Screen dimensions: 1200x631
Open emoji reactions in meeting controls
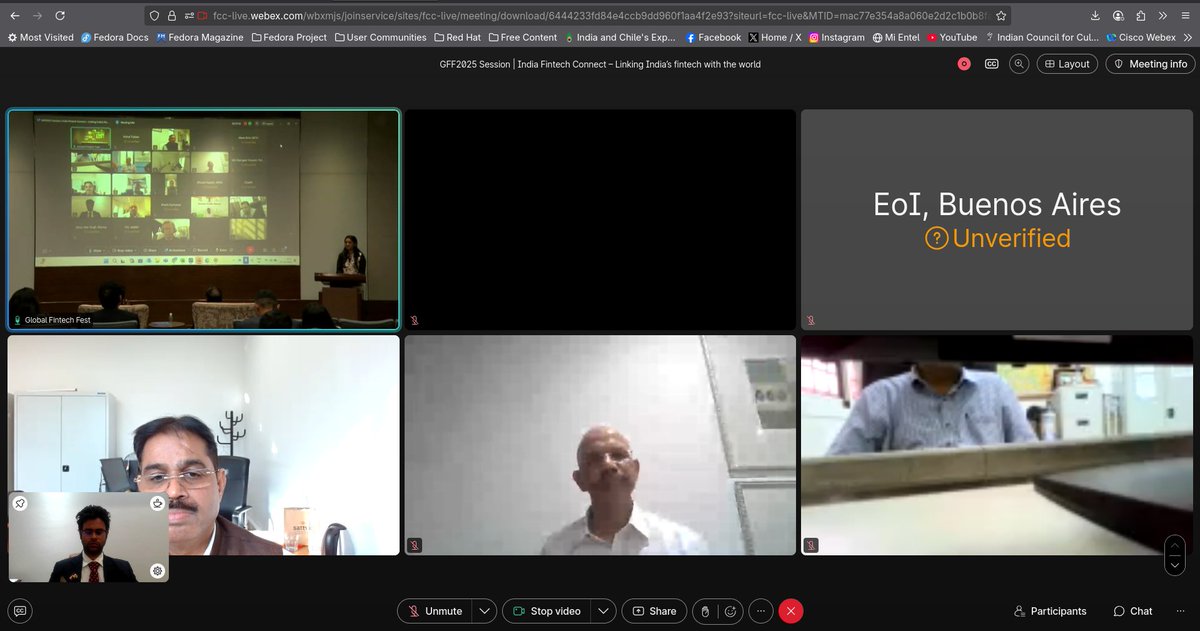730,611
